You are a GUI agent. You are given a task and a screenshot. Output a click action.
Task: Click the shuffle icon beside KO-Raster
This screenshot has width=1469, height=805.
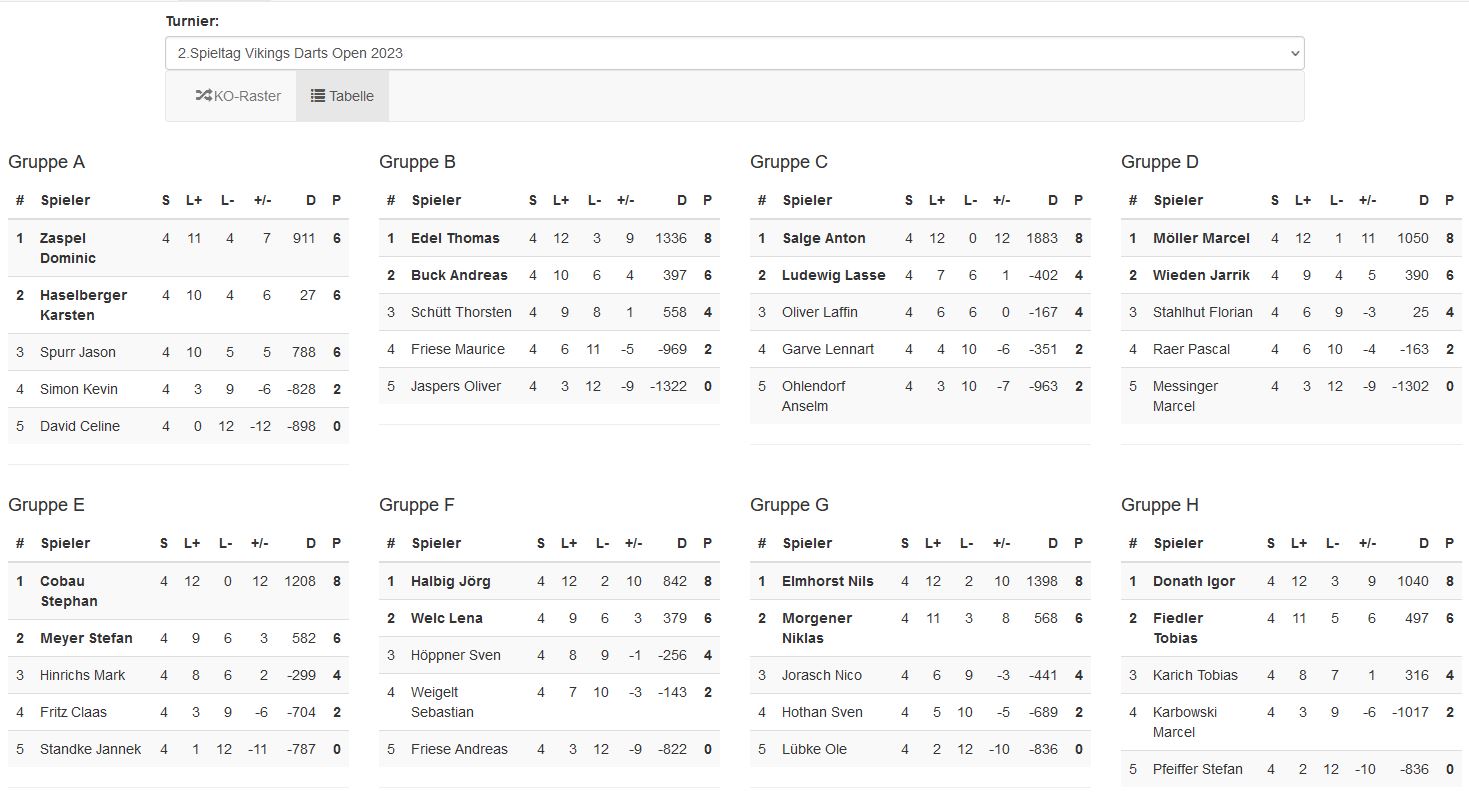(x=203, y=96)
